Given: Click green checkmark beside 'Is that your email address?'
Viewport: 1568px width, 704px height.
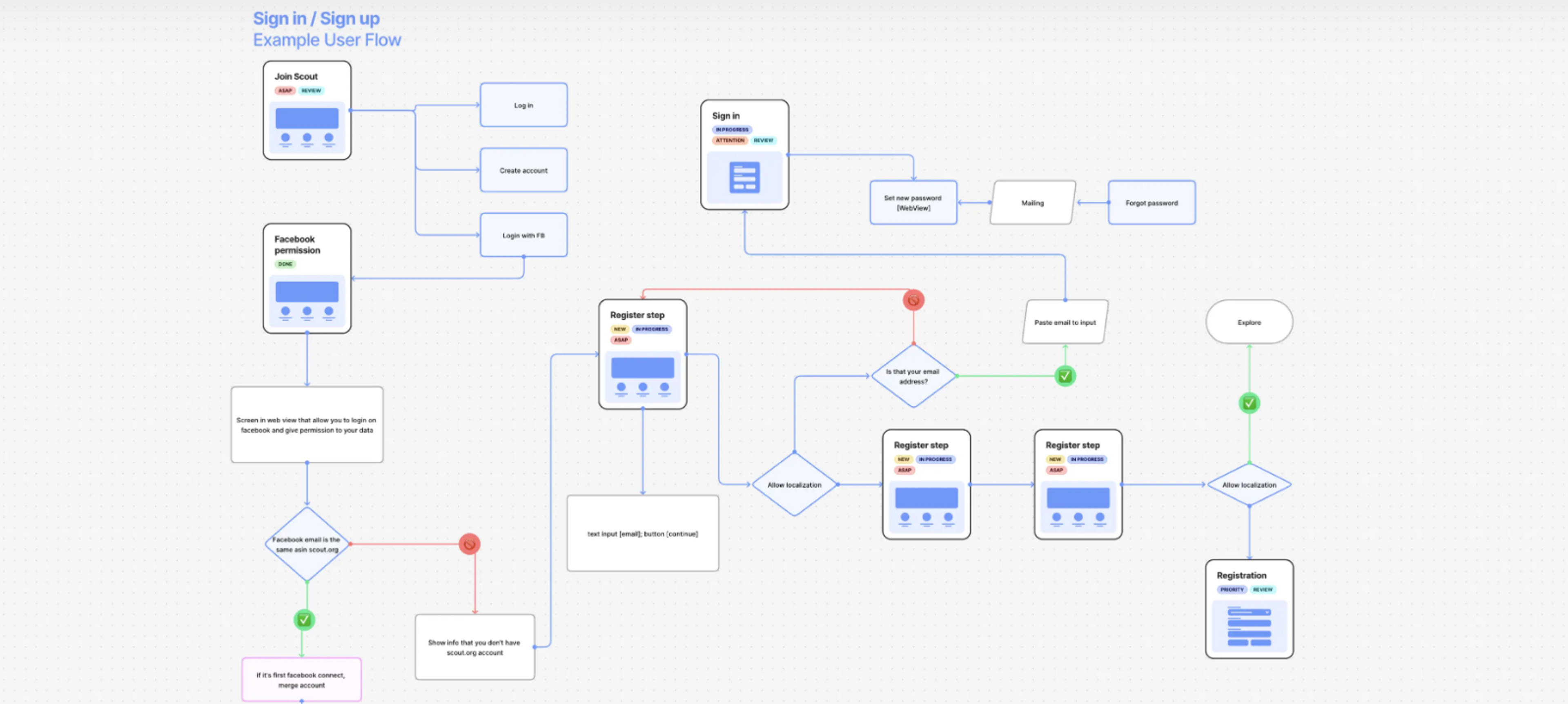Looking at the screenshot, I should pyautogui.click(x=1065, y=376).
